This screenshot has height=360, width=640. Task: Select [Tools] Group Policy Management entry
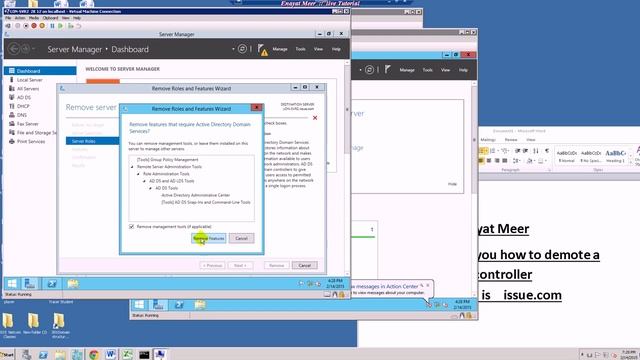pyautogui.click(x=168, y=160)
